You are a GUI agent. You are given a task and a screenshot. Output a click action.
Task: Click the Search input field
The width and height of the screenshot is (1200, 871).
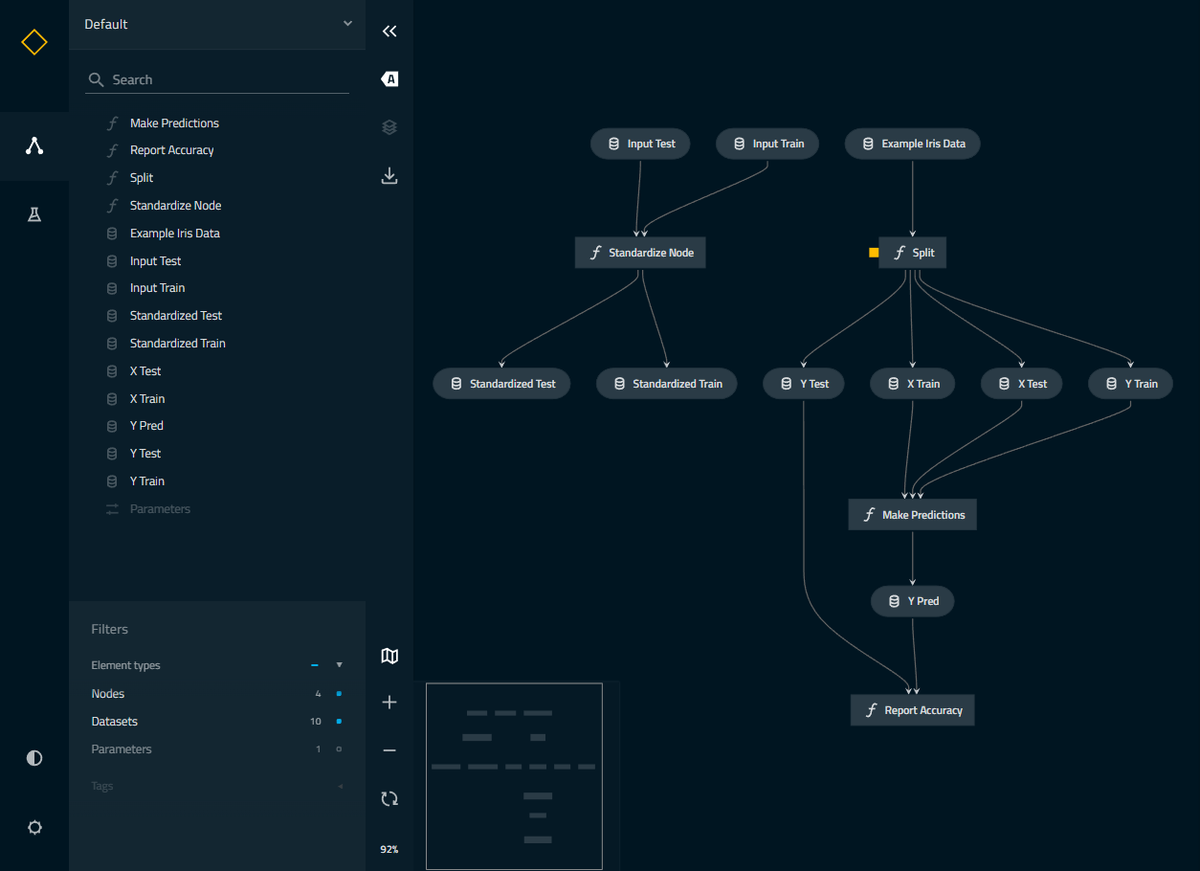(x=217, y=79)
